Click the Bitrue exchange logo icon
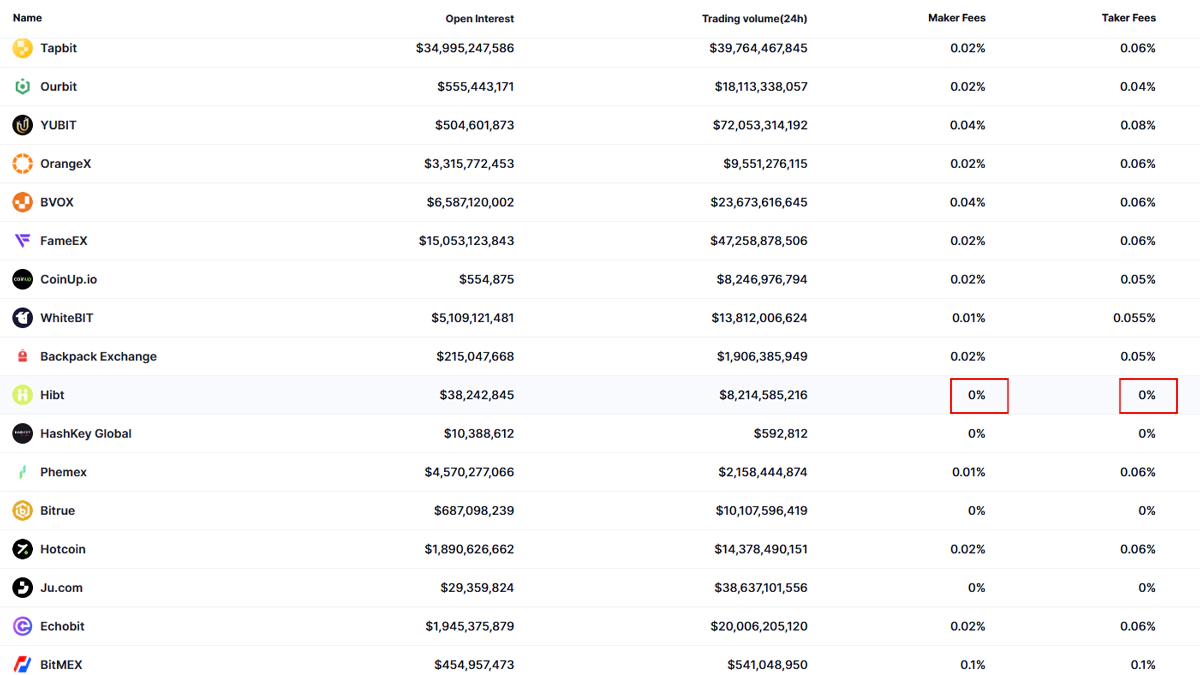Screen dimensions: 1200x675 pyautogui.click(x=22, y=511)
